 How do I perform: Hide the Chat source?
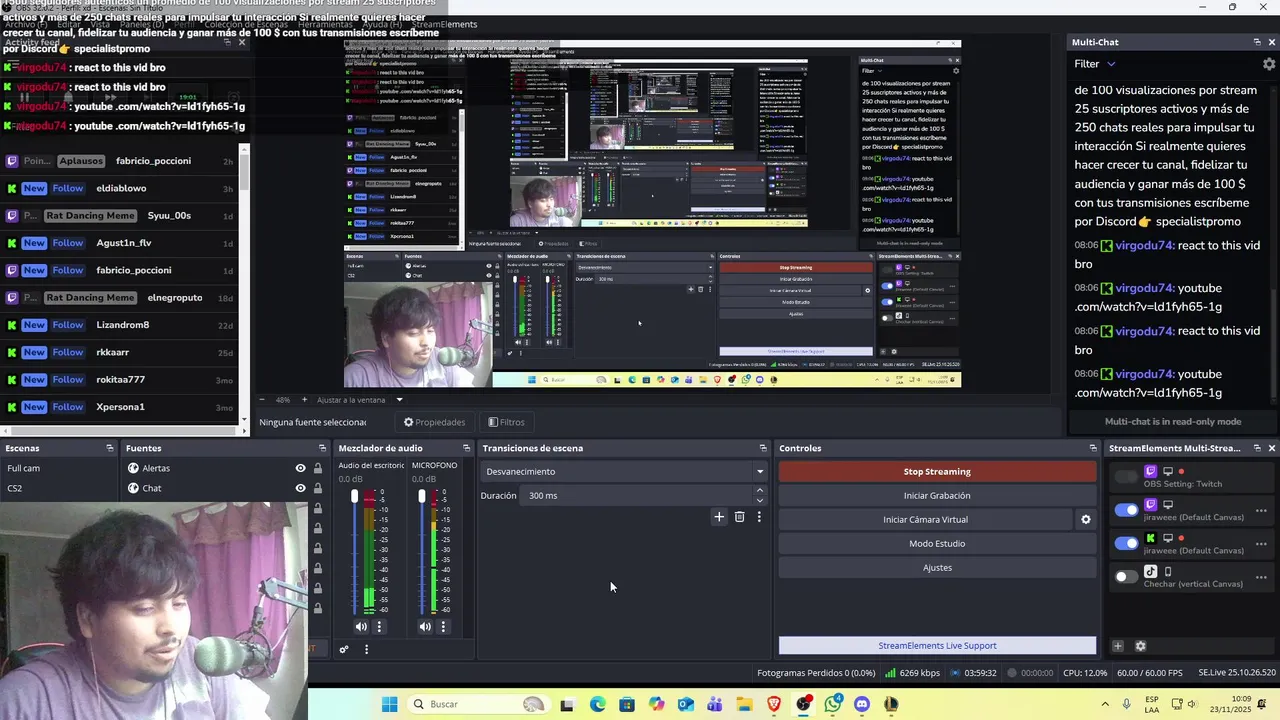tap(300, 488)
